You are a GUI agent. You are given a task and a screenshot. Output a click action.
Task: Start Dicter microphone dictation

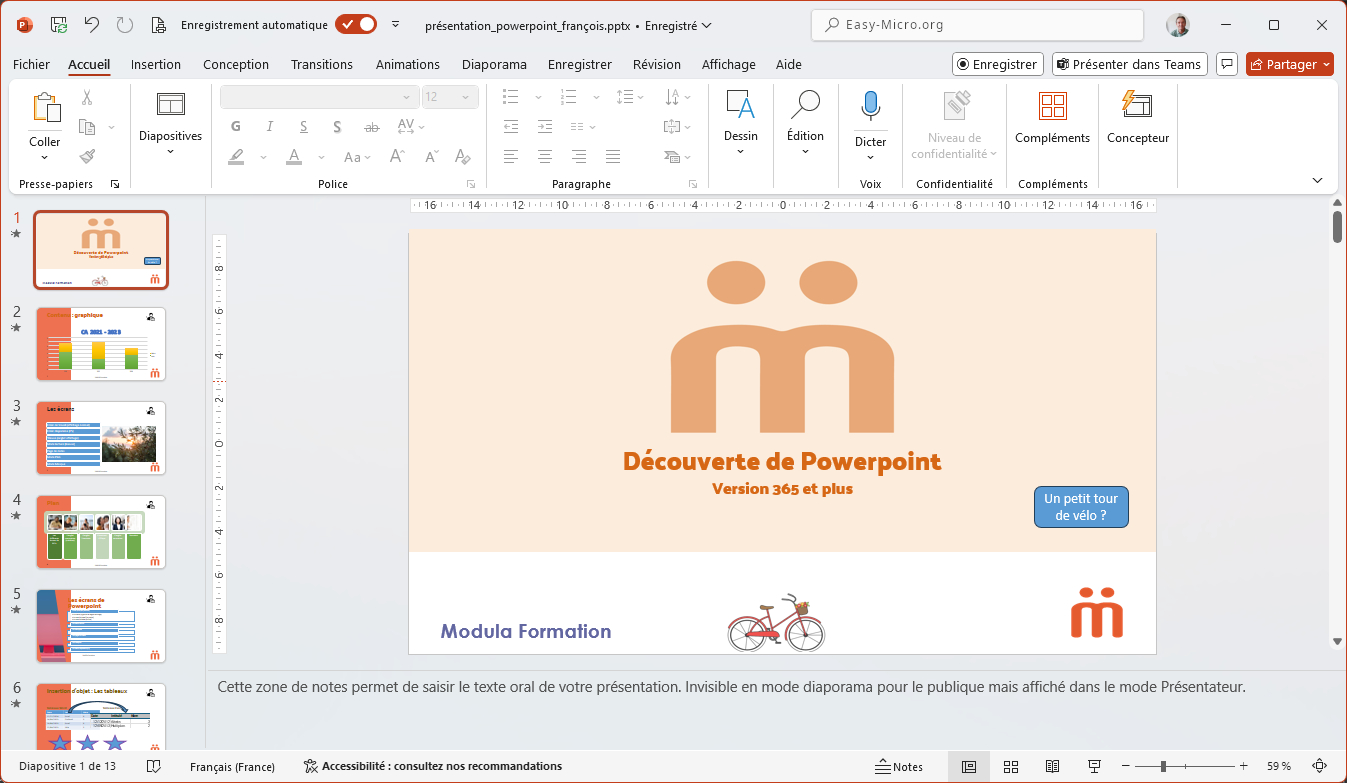click(871, 106)
